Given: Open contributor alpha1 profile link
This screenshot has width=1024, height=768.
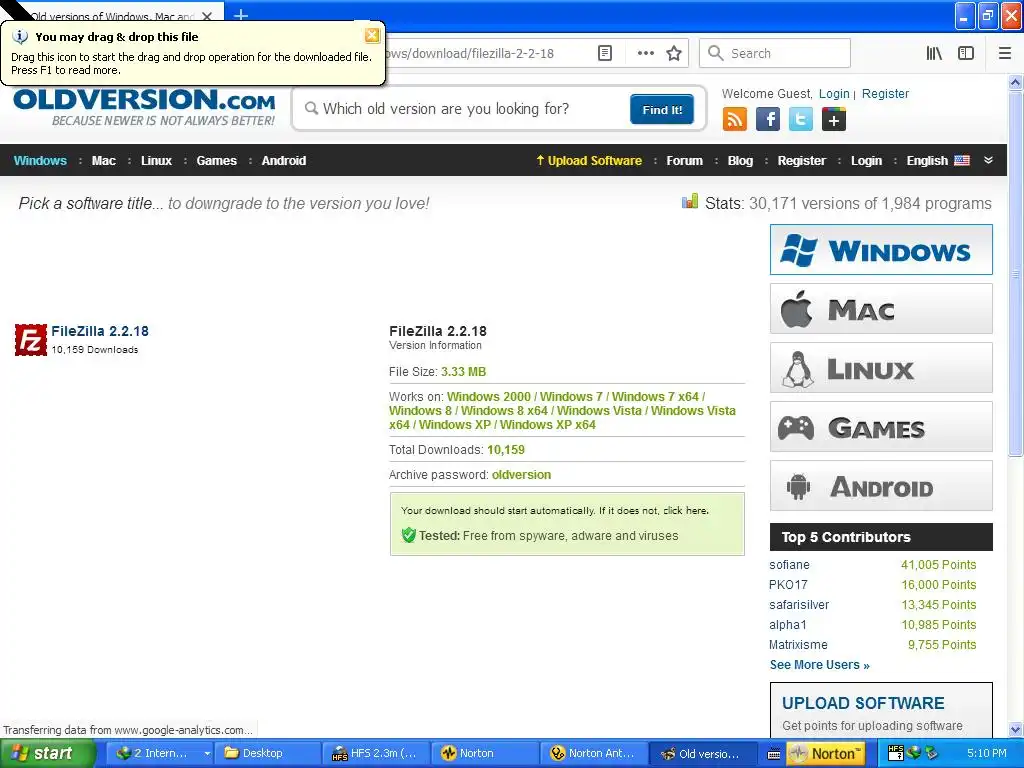Looking at the screenshot, I should (x=788, y=625).
